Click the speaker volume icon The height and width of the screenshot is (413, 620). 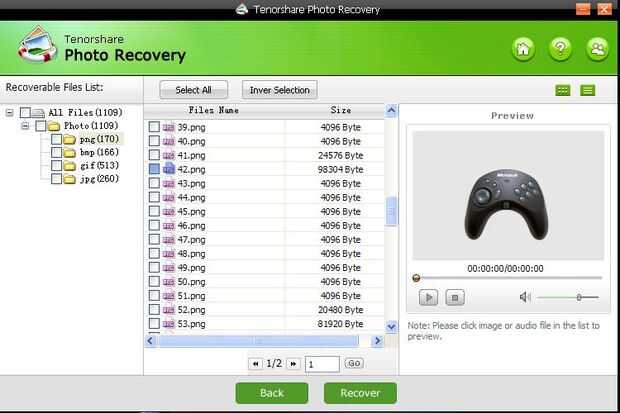(525, 297)
